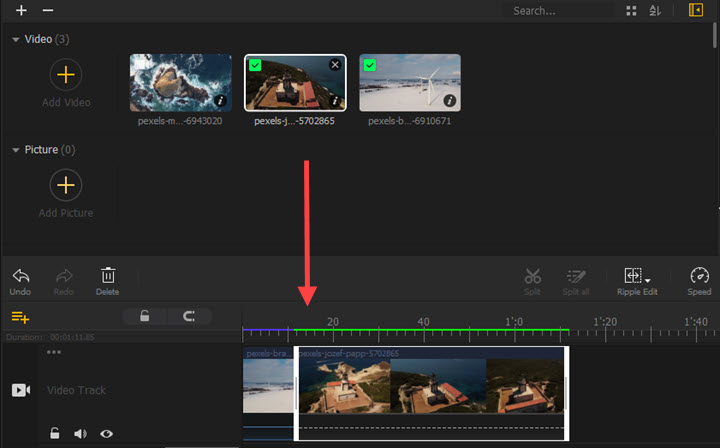720x448 pixels.
Task: Focus the Search input field
Action: 557,11
